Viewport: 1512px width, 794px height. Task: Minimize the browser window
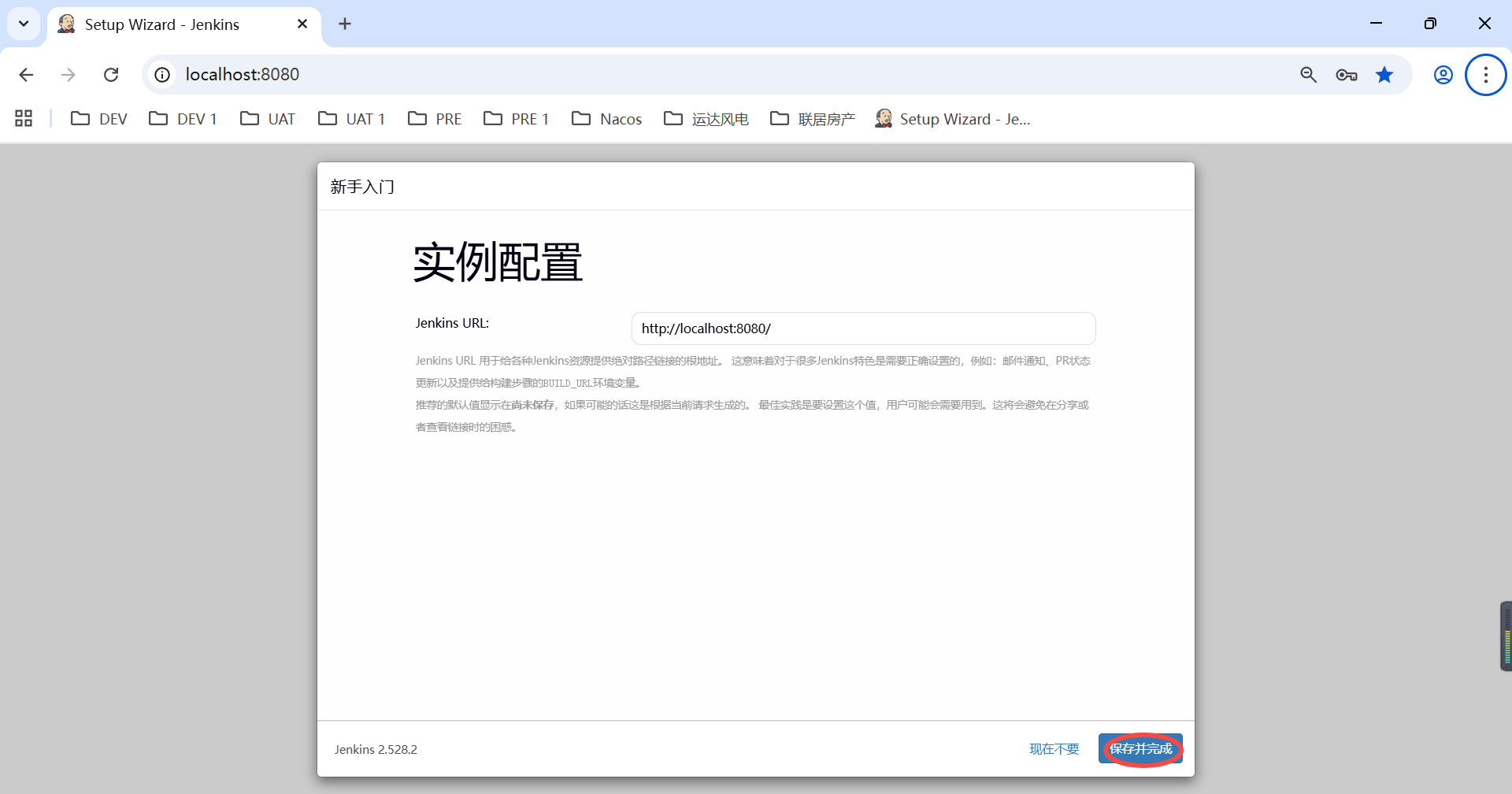1376,24
